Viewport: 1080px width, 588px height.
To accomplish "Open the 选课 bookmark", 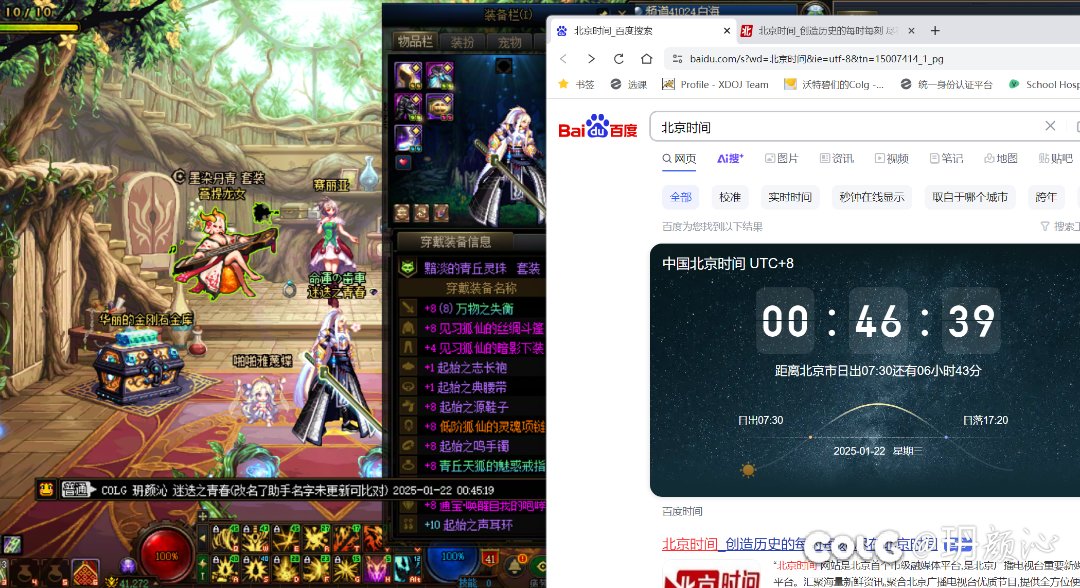I will click(x=629, y=84).
